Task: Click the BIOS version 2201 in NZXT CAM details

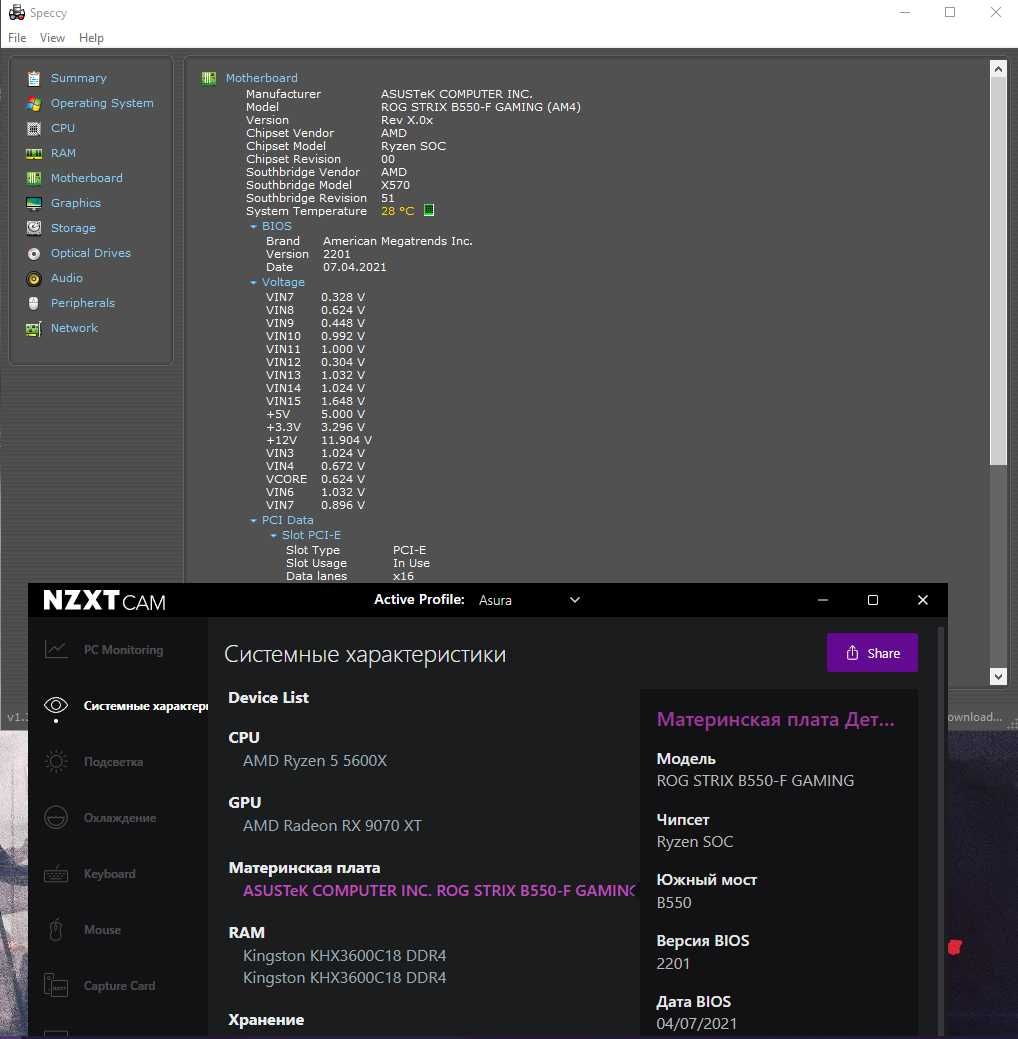Action: tap(673, 963)
